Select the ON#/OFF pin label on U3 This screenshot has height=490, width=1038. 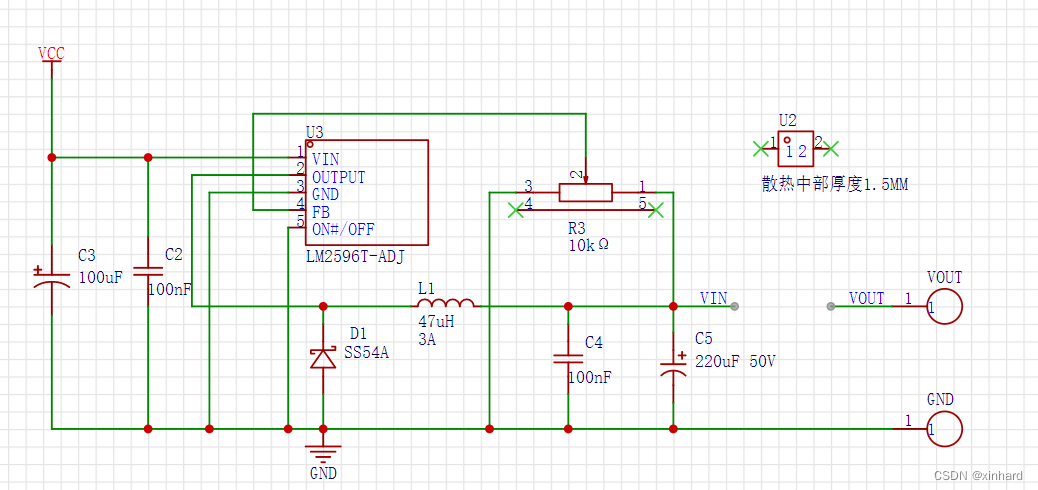point(344,230)
